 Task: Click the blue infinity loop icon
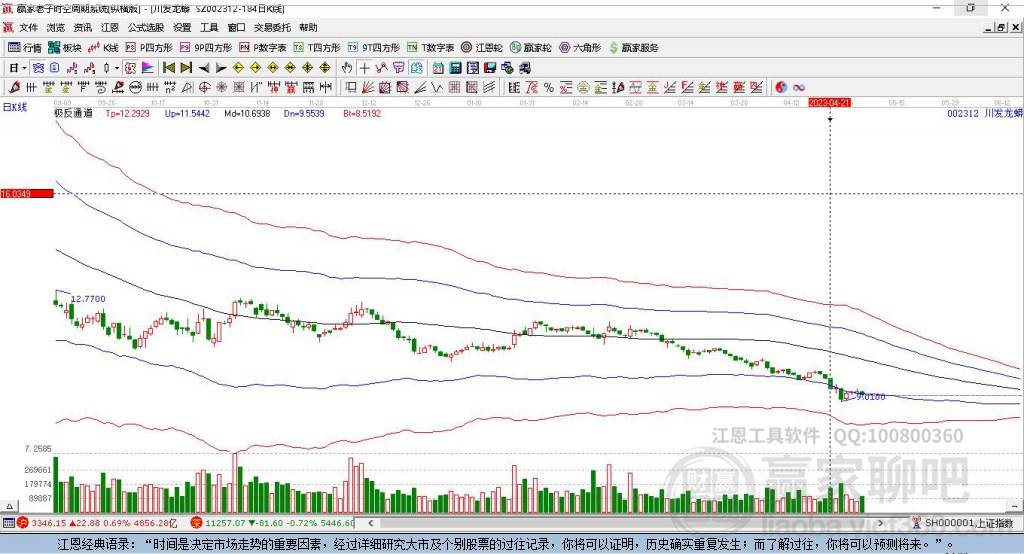click(x=798, y=87)
